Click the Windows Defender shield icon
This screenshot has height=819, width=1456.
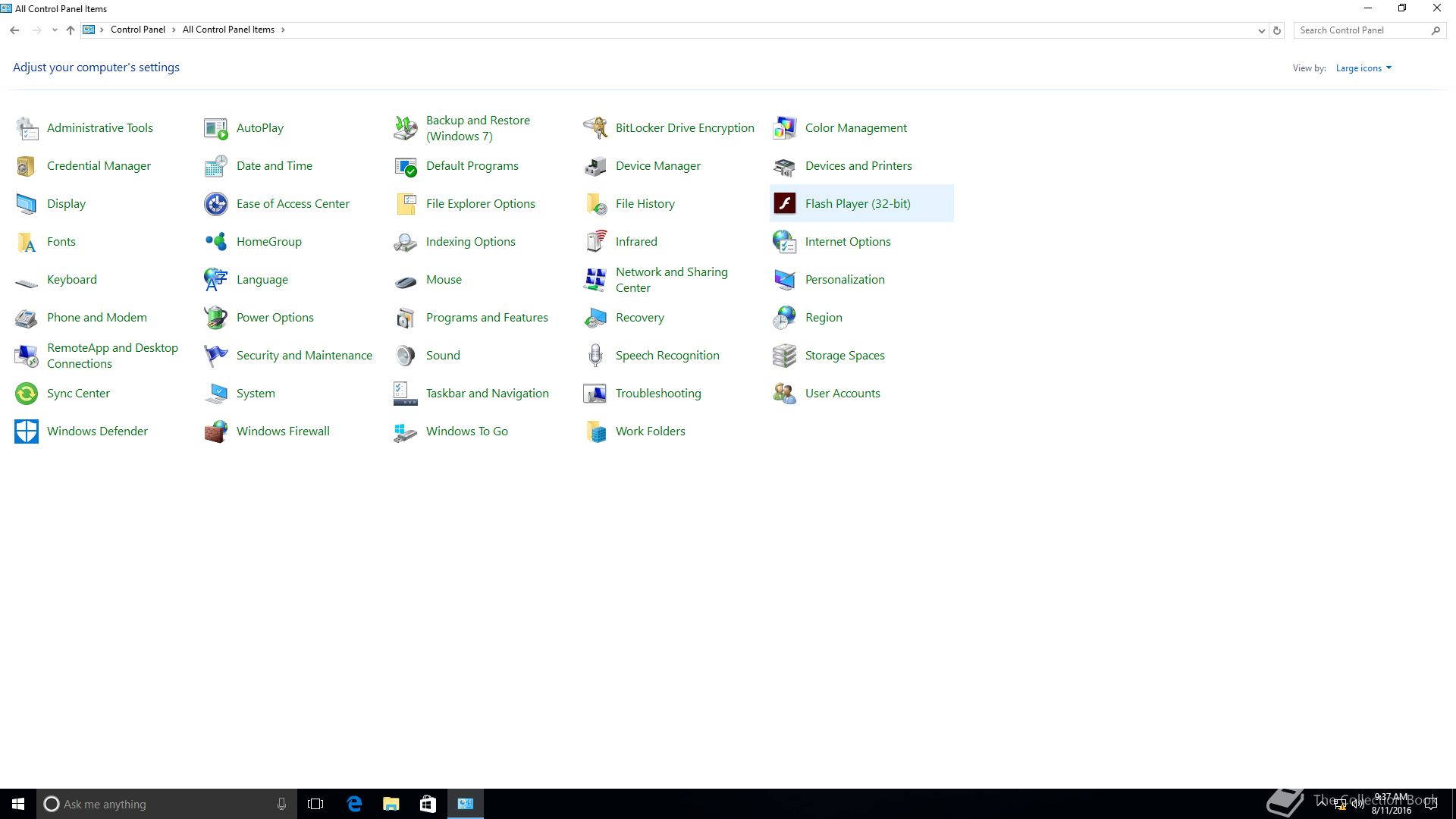point(27,431)
